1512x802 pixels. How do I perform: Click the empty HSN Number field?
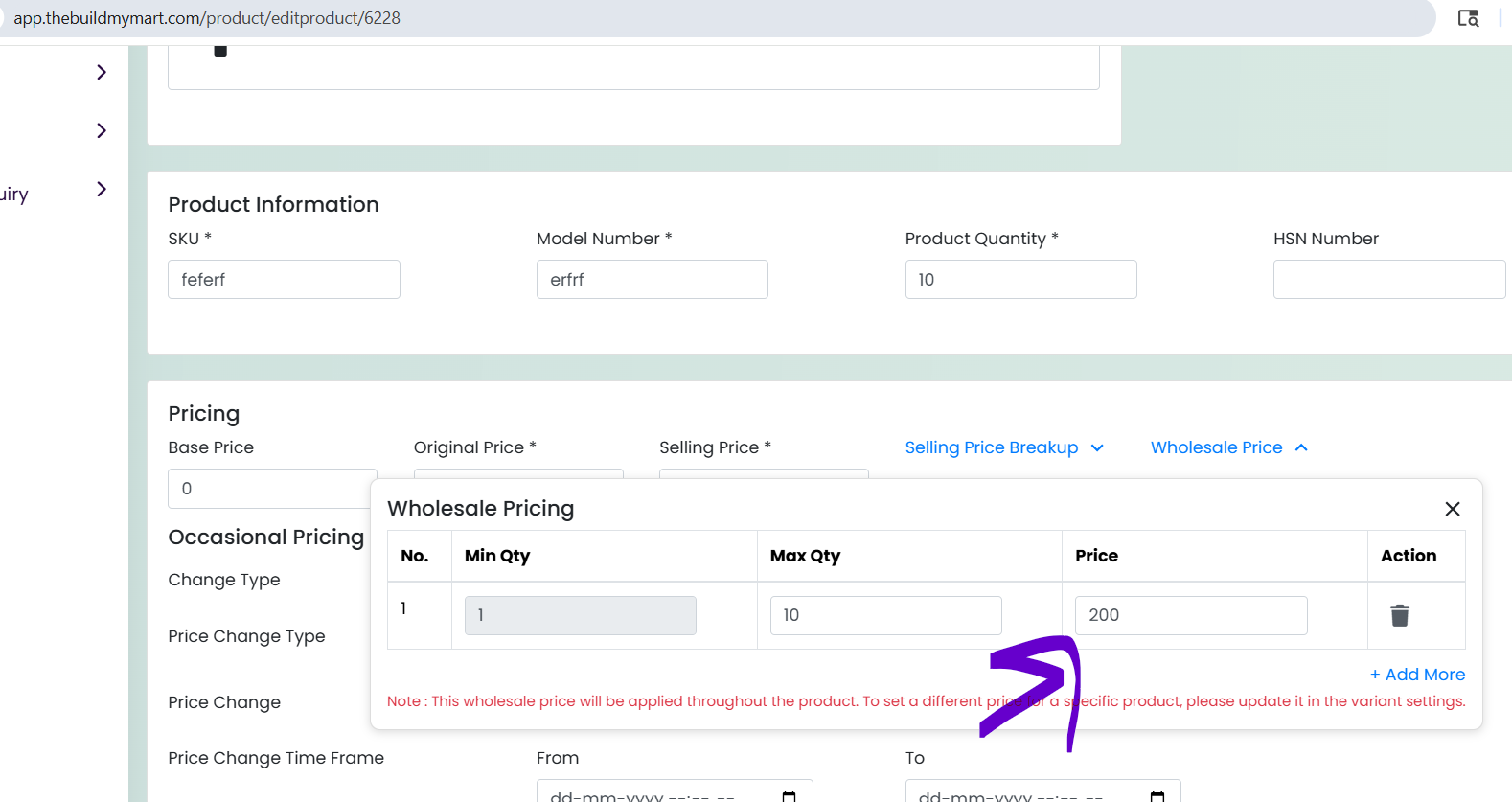click(1389, 279)
